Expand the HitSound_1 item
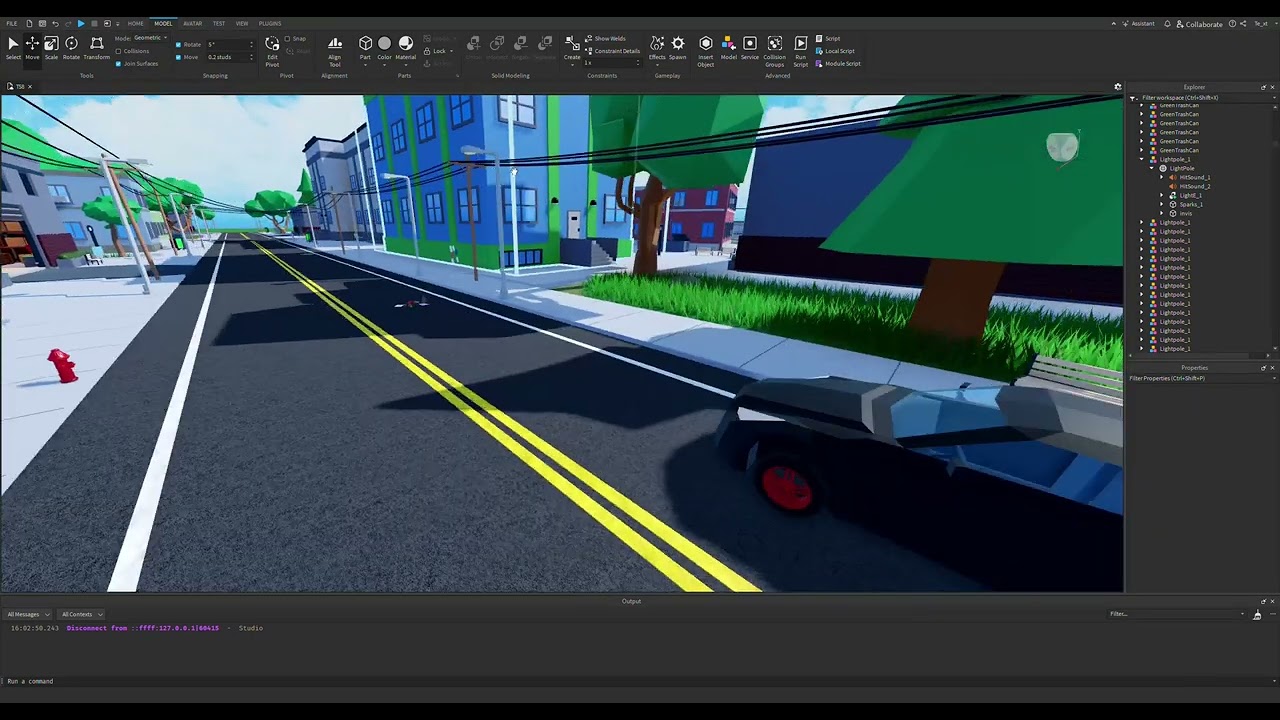This screenshot has width=1280, height=720. (1162, 177)
